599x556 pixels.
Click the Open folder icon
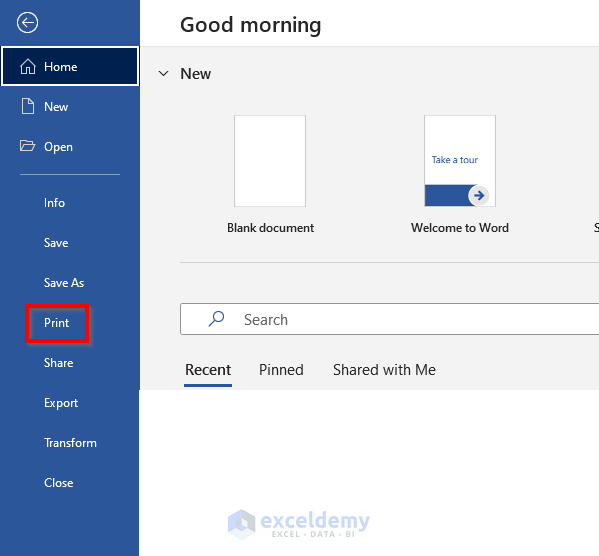pyautogui.click(x=28, y=146)
